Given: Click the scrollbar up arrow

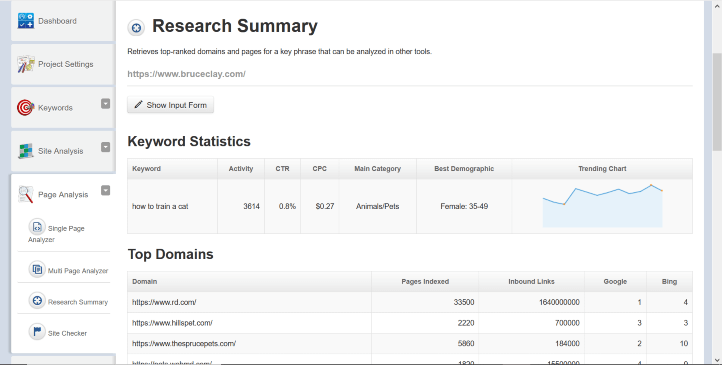Looking at the screenshot, I should [717, 6].
